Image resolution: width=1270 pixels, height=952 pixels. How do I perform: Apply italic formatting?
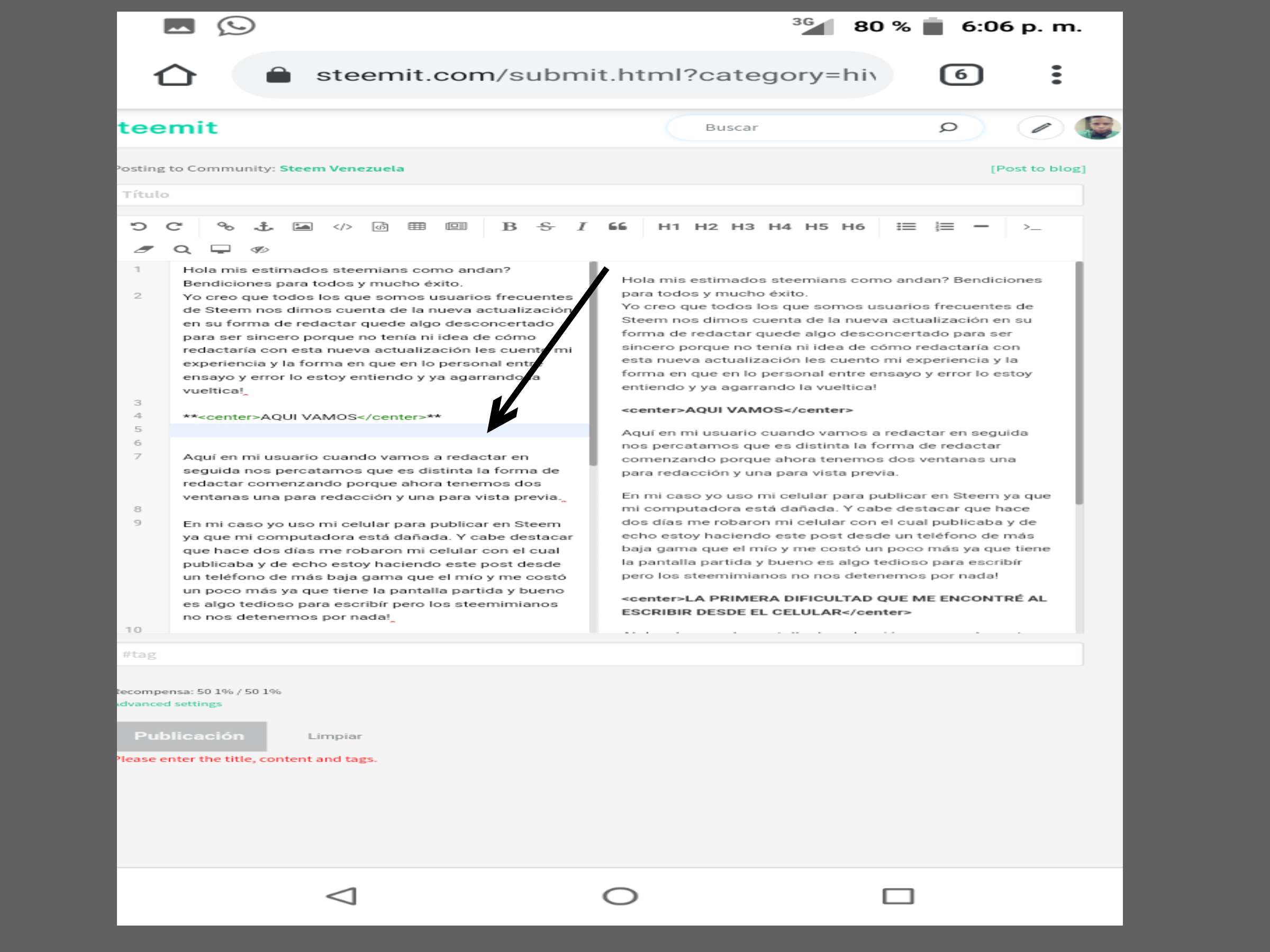click(x=582, y=227)
